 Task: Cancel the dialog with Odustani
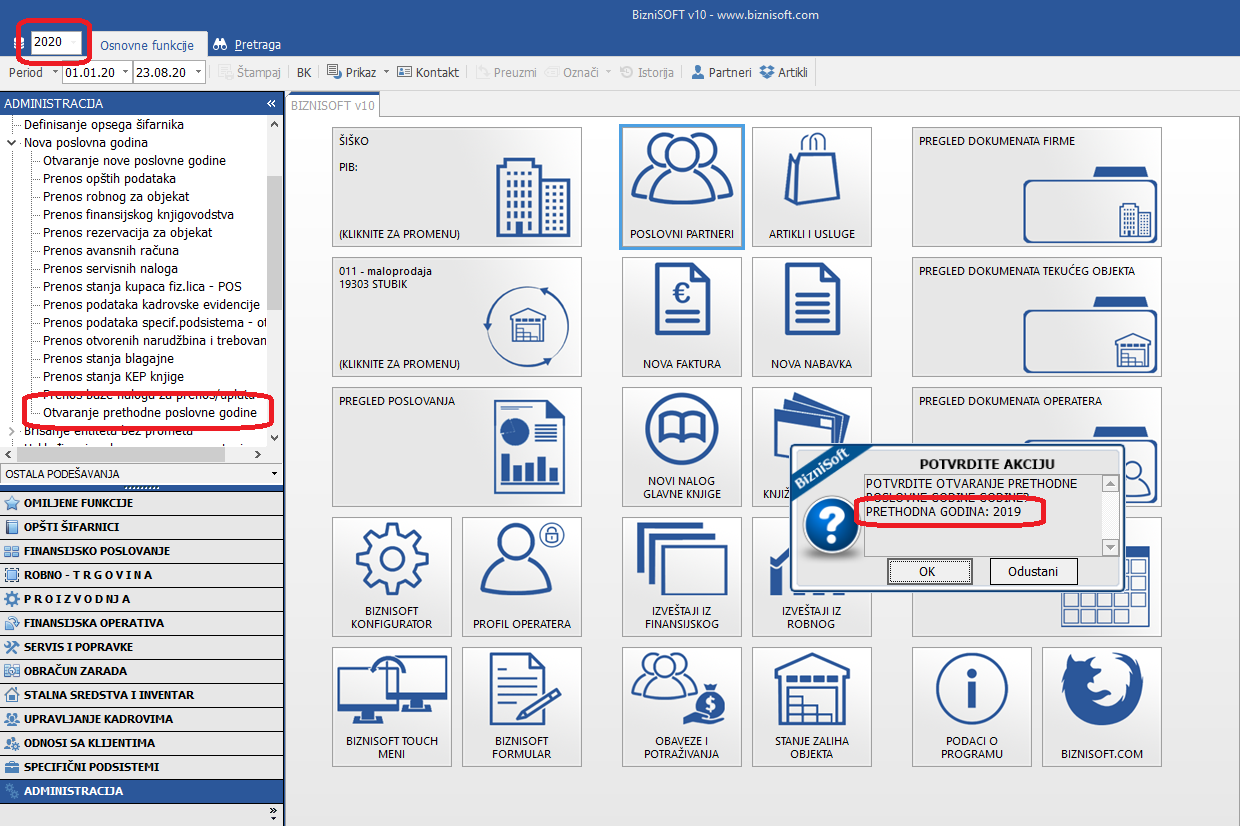click(x=1034, y=571)
